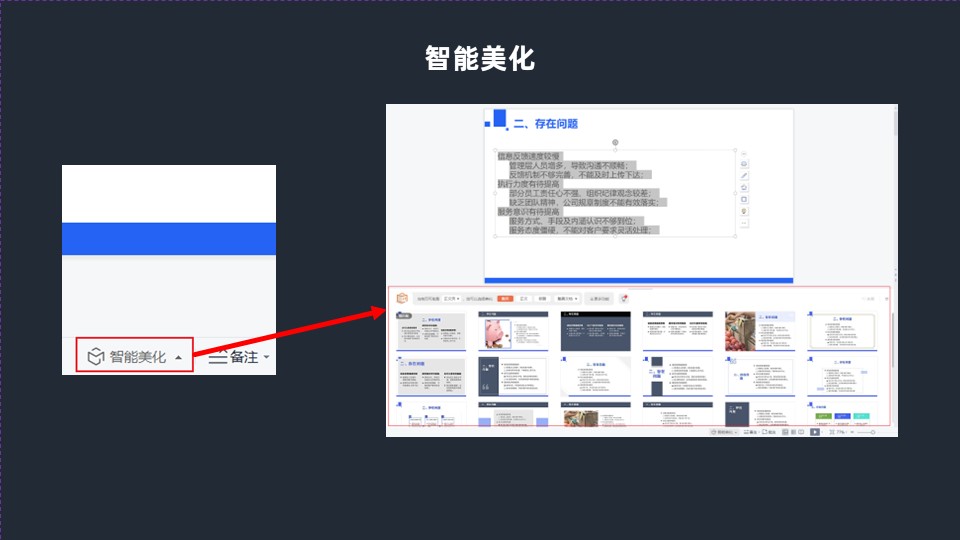
Task: Choose first-row template with fruit market photo
Action: 760,331
